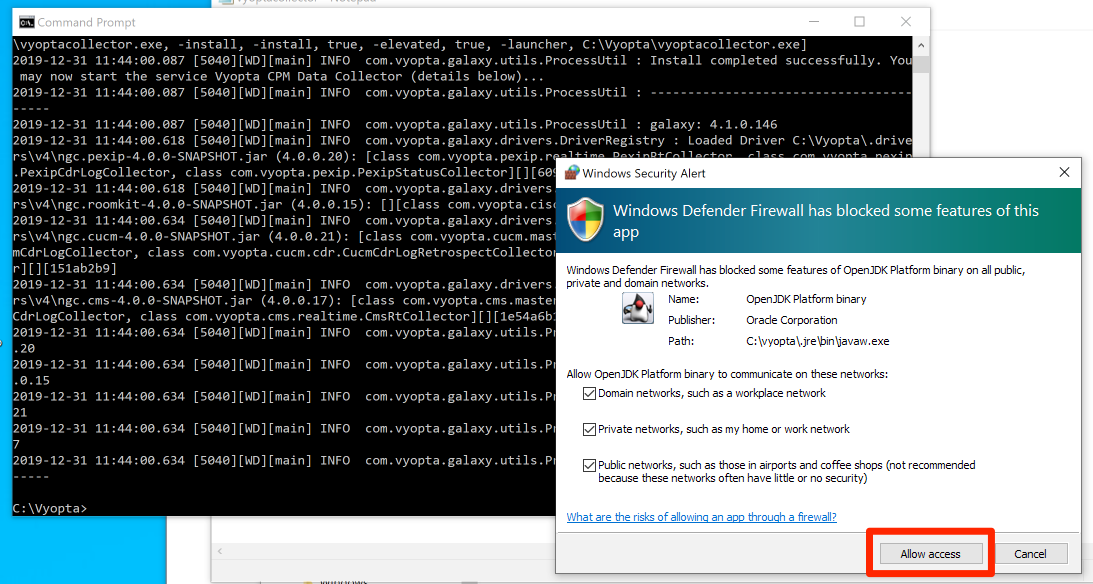Toggle the Public networks checkbox
Screen dimensions: 1093x584
(589, 466)
